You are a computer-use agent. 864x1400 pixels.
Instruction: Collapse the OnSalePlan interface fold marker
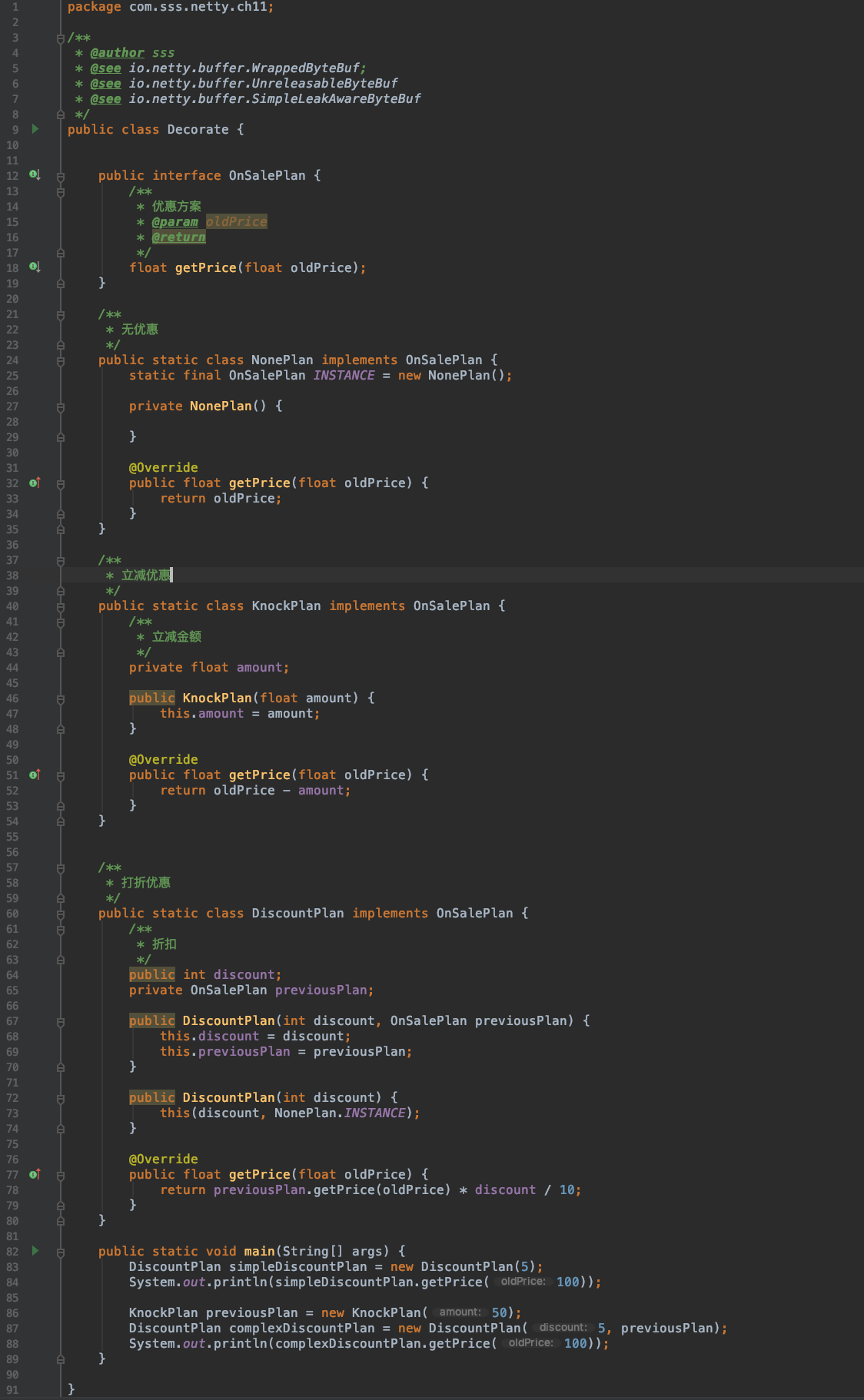(61, 176)
